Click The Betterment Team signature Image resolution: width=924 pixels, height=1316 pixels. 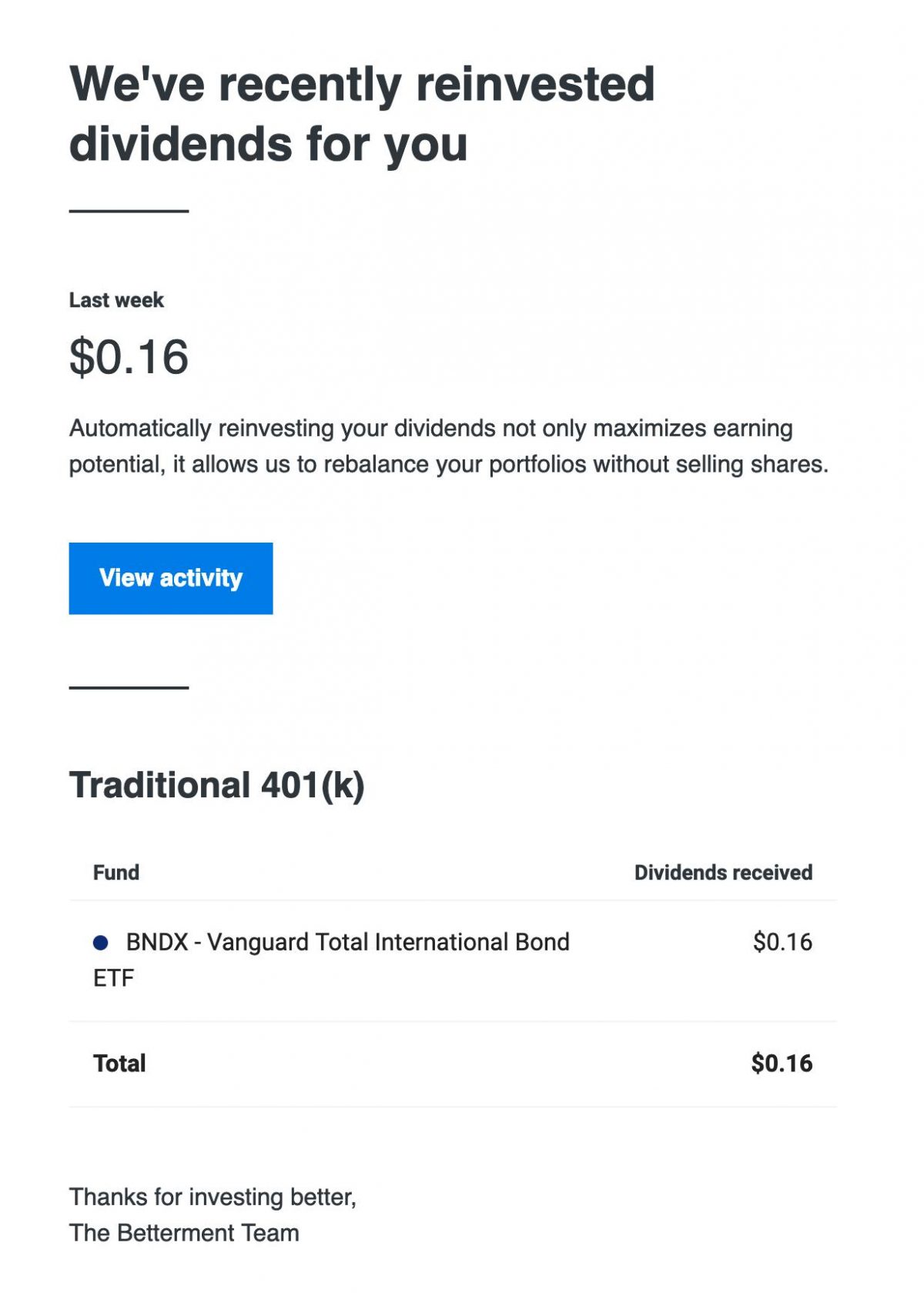click(x=184, y=1233)
